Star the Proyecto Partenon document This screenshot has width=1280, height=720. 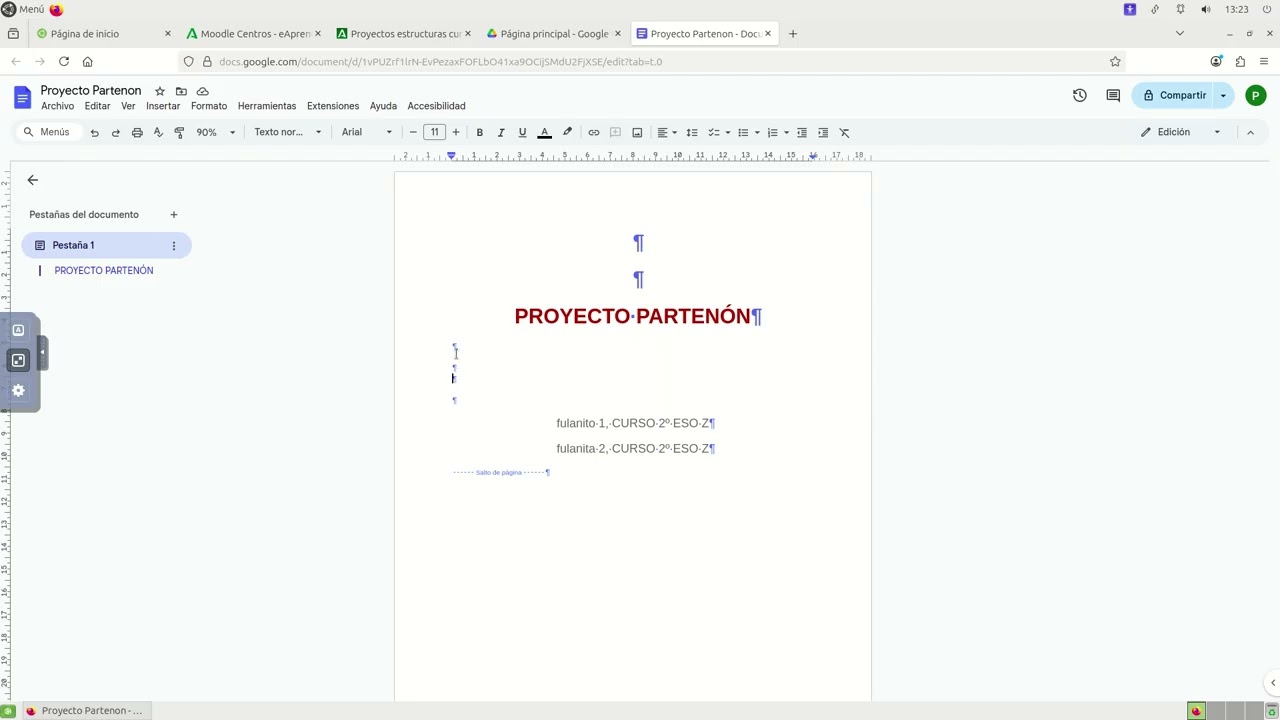[159, 91]
